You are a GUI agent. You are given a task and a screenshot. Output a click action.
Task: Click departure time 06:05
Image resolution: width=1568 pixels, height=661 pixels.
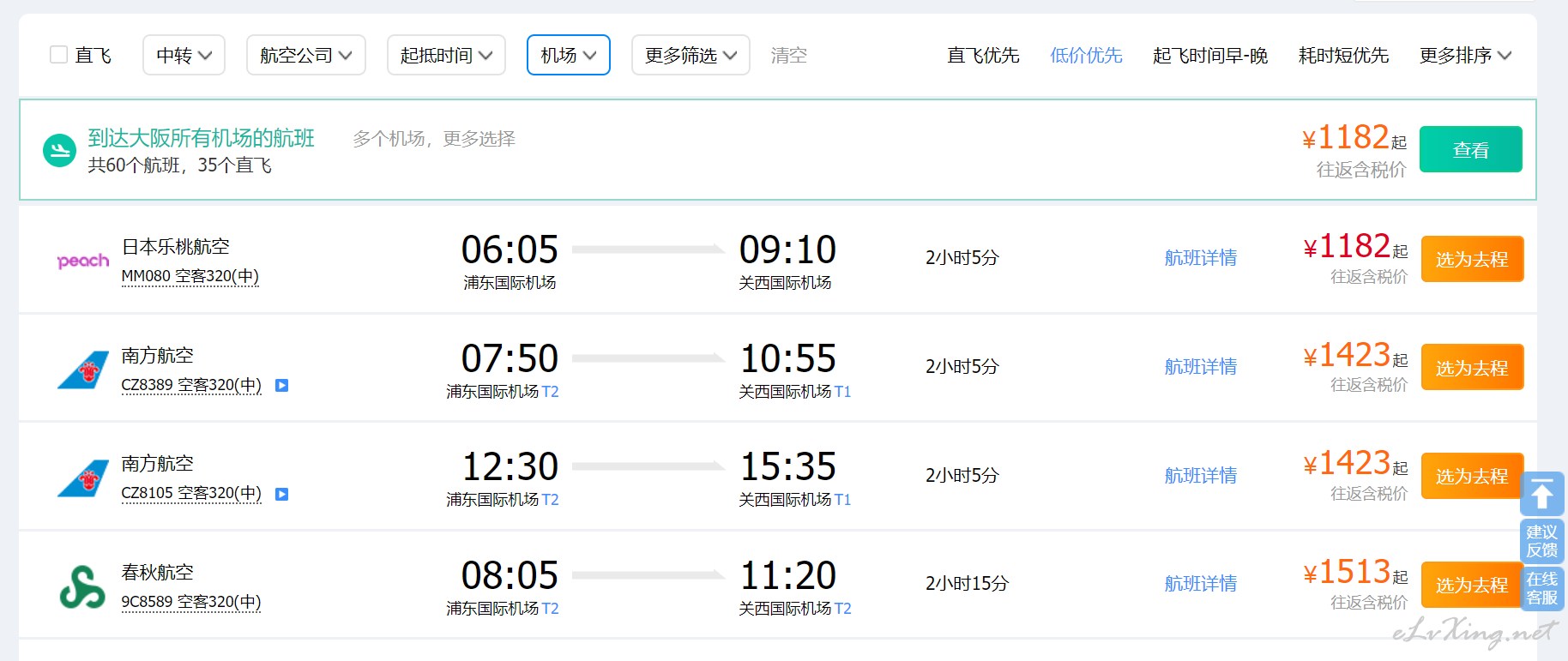pos(510,250)
